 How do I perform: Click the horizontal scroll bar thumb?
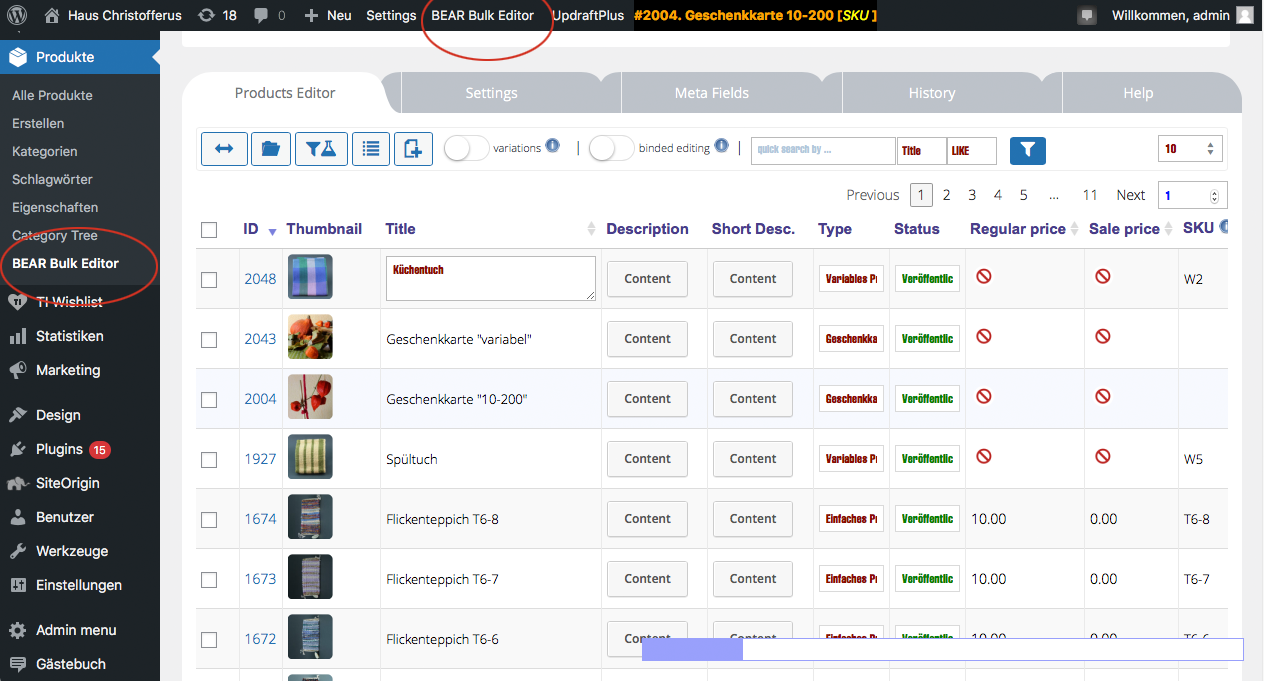692,650
